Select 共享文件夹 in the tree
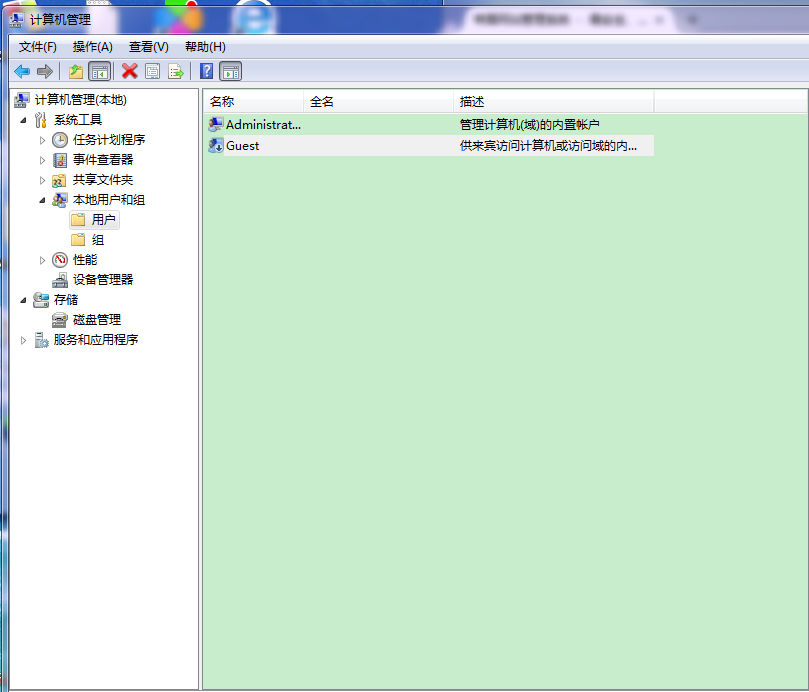The image size is (809, 692). coord(103,180)
